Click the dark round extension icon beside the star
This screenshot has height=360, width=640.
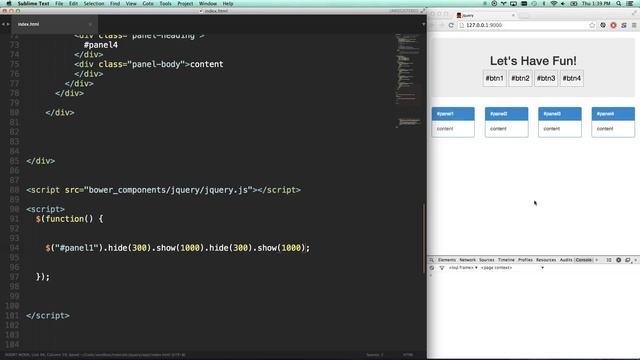pos(603,25)
